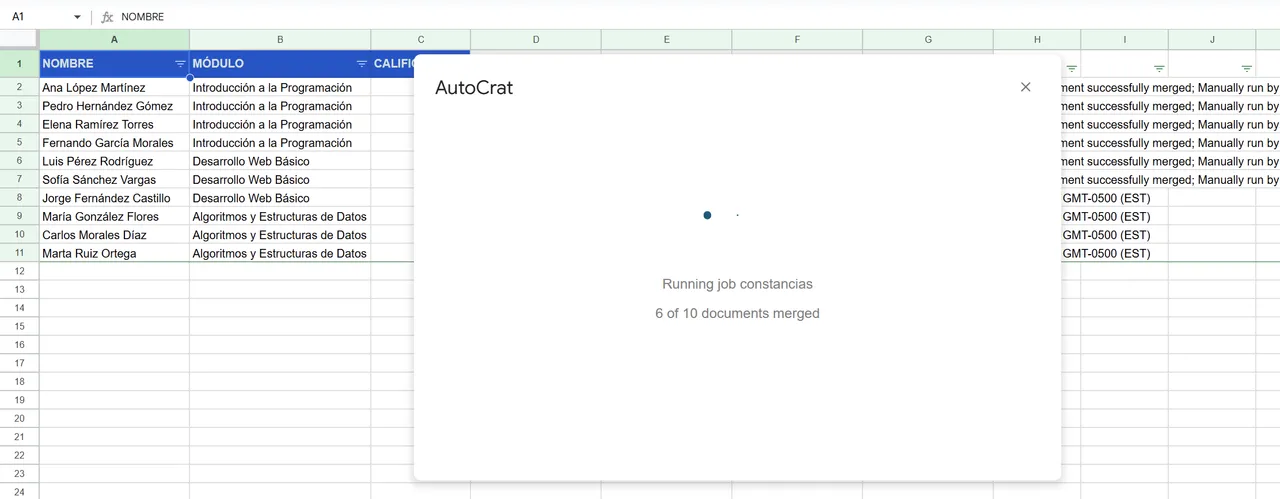Viewport: 1280px width, 499px height.
Task: Select column E header
Action: (667, 39)
